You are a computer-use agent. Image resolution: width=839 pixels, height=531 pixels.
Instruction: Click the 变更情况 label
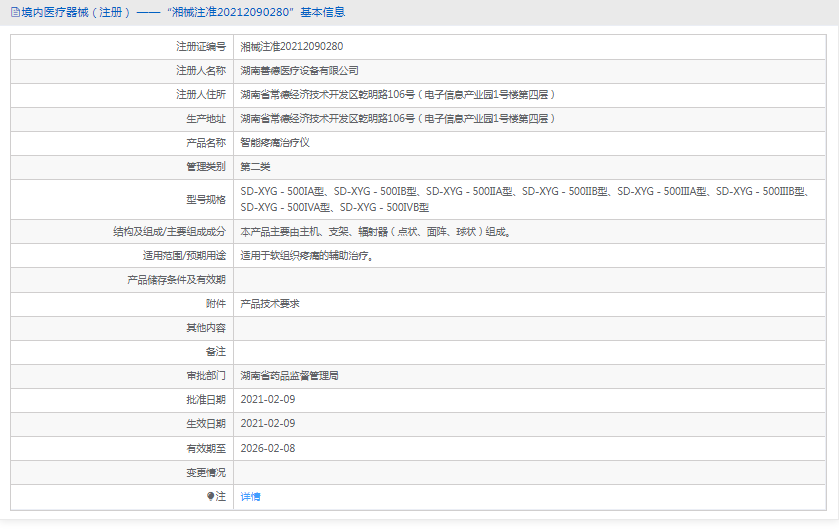[206, 473]
